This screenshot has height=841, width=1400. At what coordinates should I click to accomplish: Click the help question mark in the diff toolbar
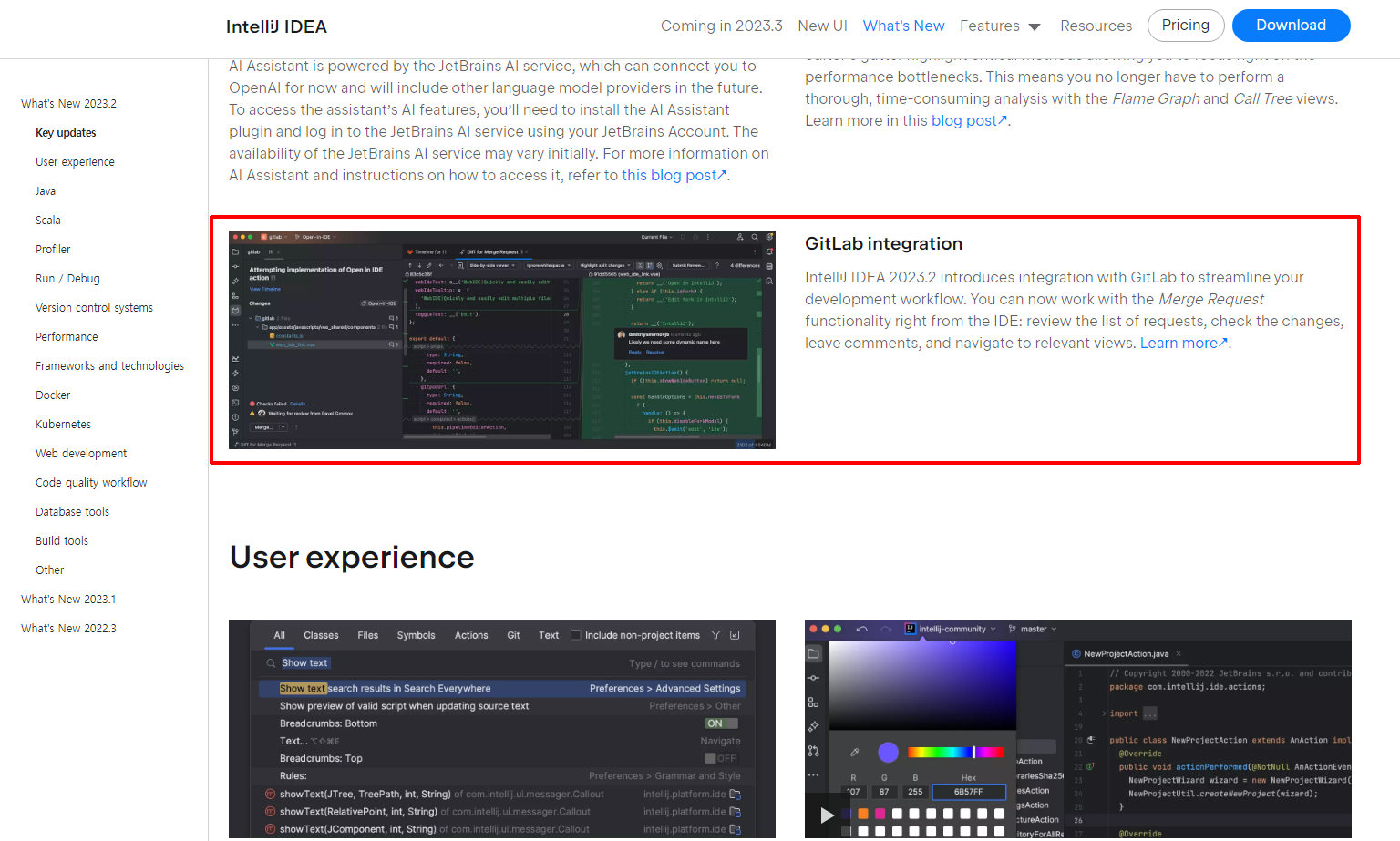point(717,265)
